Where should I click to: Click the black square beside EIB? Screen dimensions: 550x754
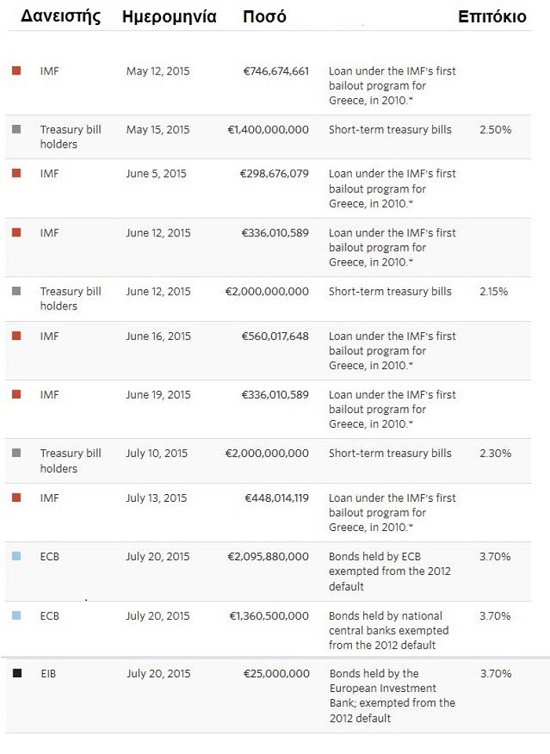[x=17, y=673]
